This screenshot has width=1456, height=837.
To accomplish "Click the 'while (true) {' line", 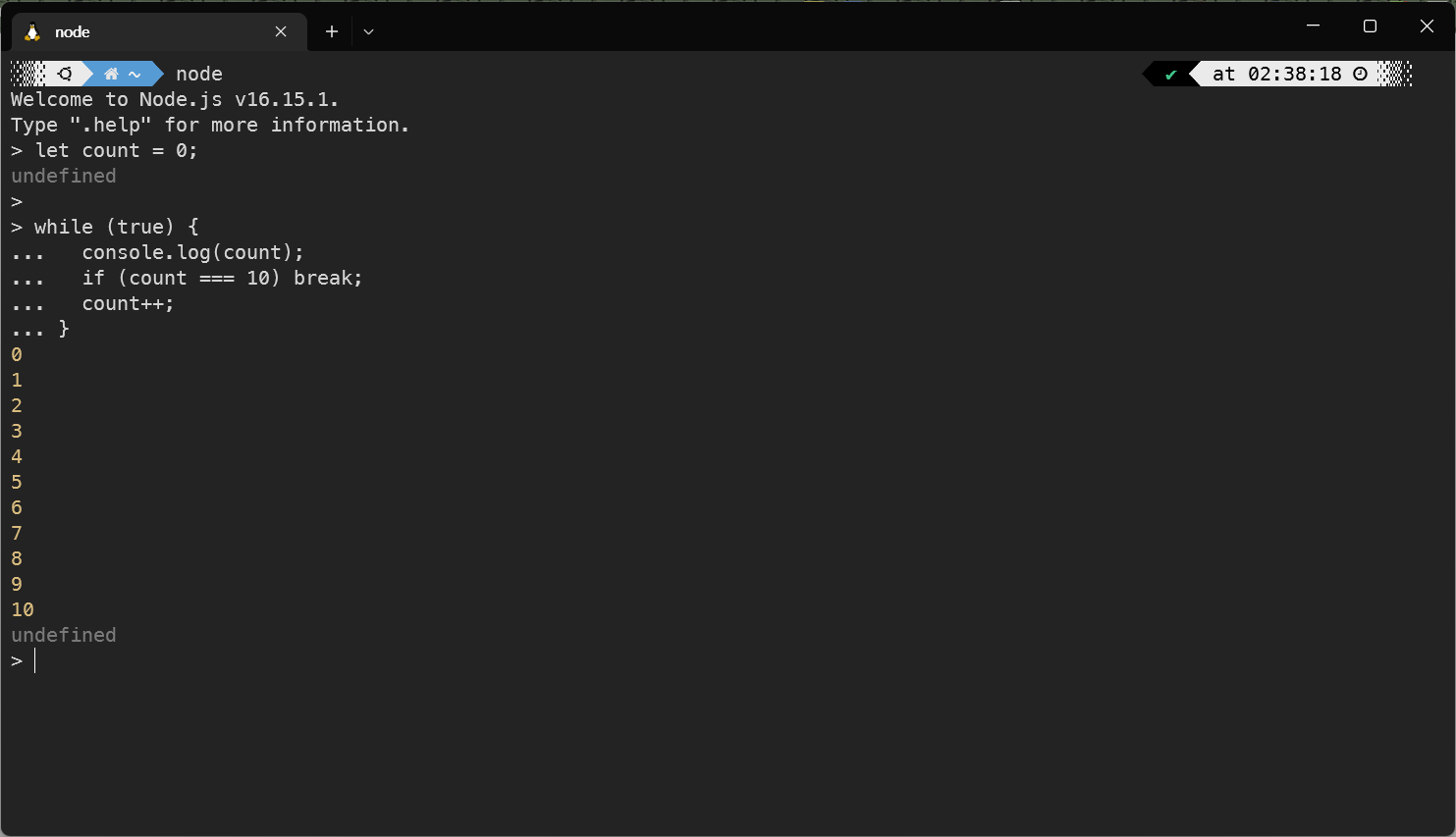I will pos(105,227).
